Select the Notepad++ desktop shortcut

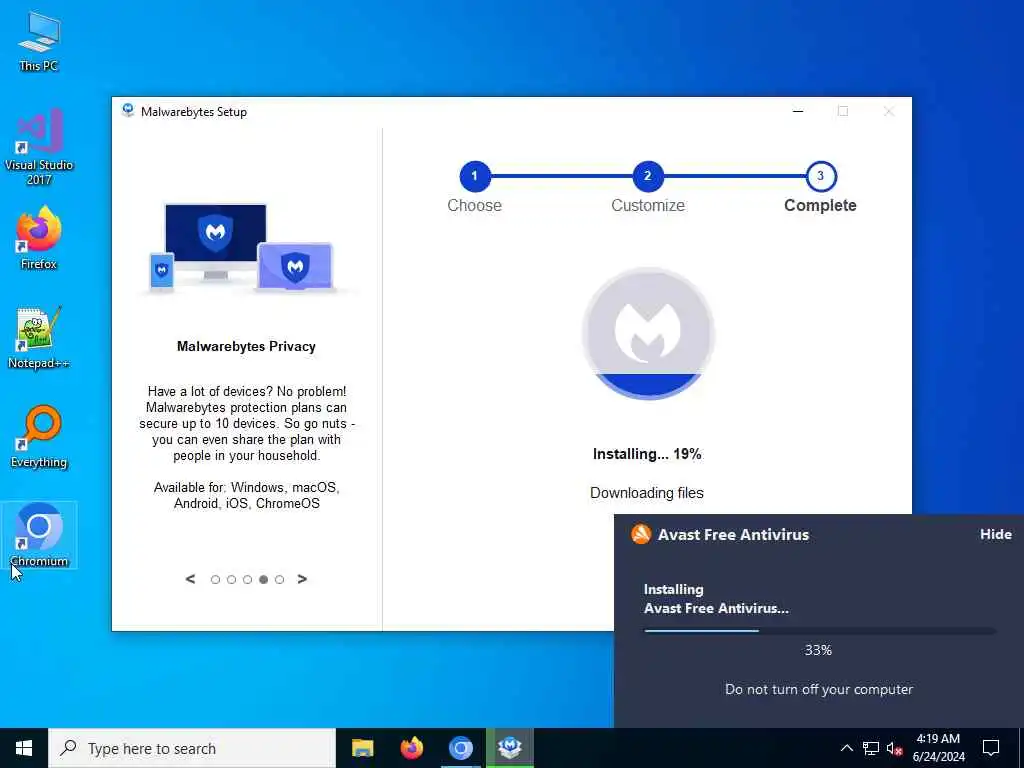click(x=39, y=338)
